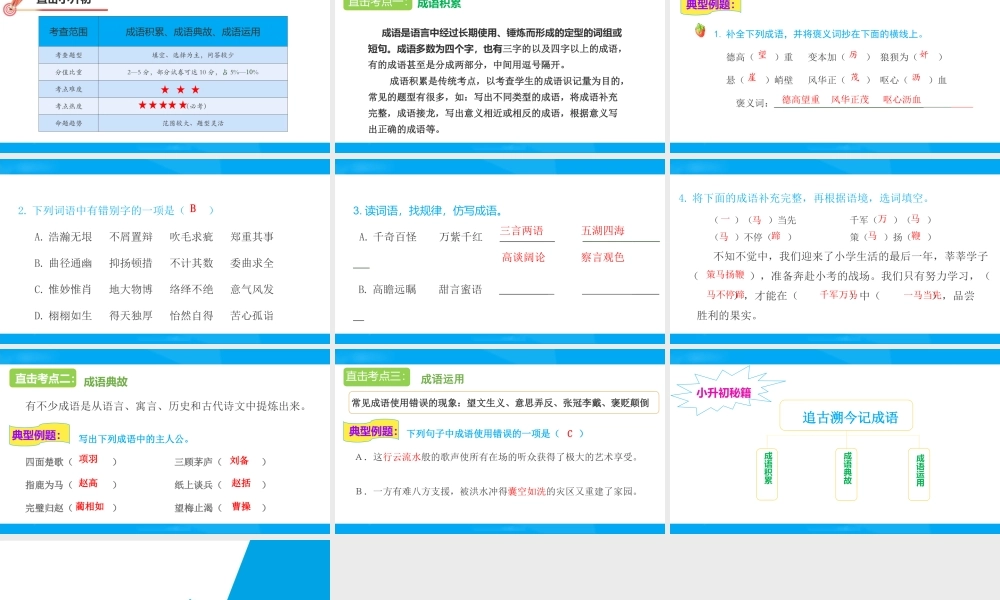Click the 考查题型 row label
This screenshot has width=1000, height=600.
68,55
